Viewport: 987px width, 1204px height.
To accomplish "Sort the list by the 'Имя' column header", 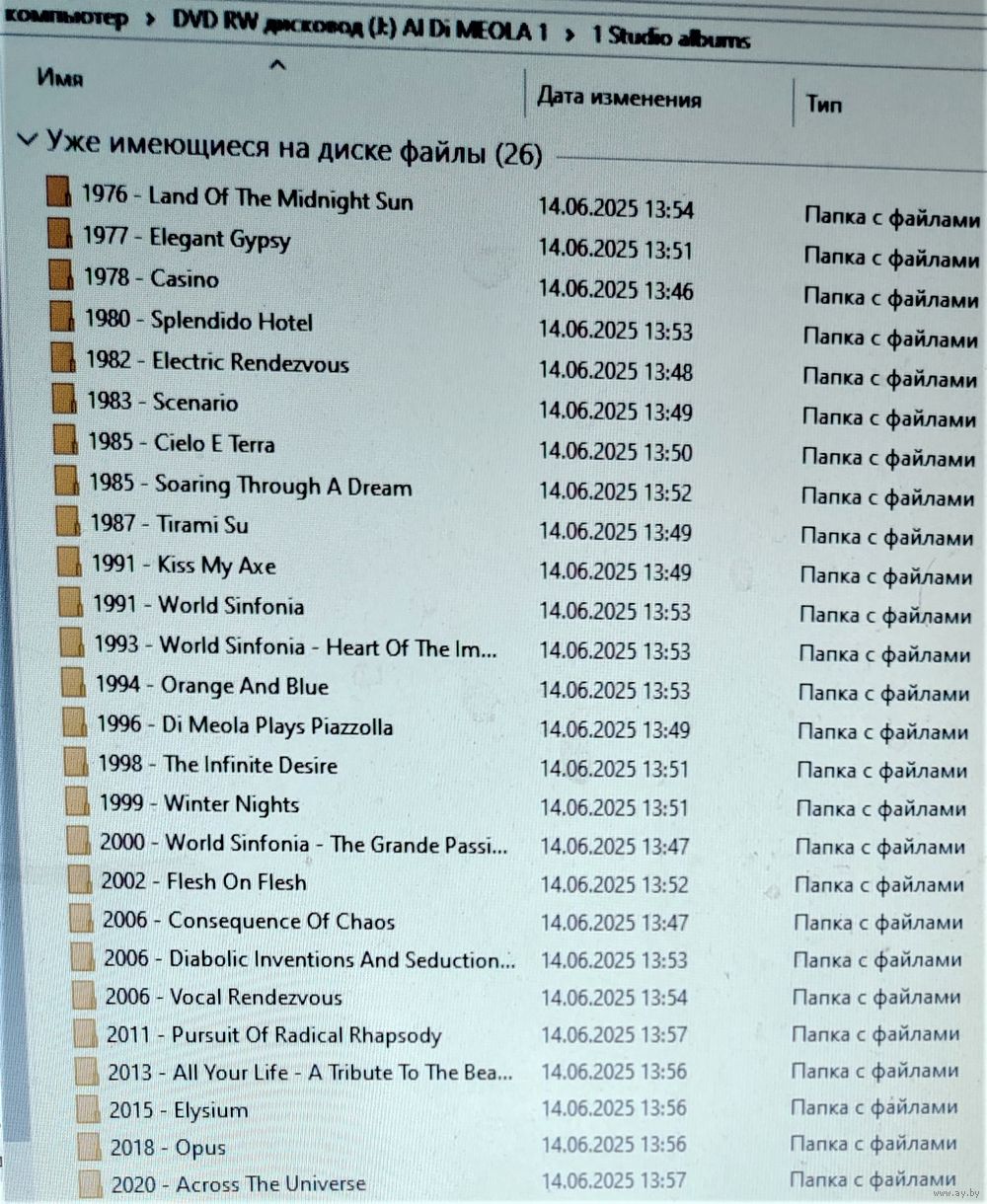I will coord(59,78).
